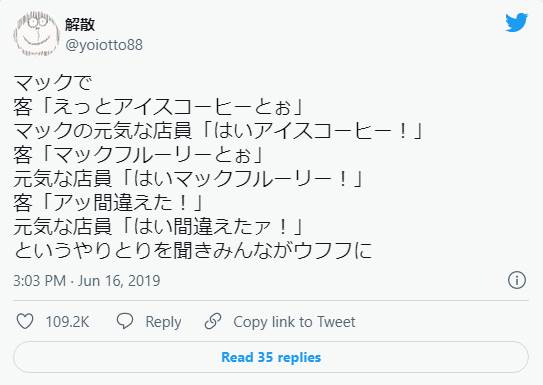Click the Twitter bird logo
Screen dimensions: 543x385
pyautogui.click(x=516, y=23)
